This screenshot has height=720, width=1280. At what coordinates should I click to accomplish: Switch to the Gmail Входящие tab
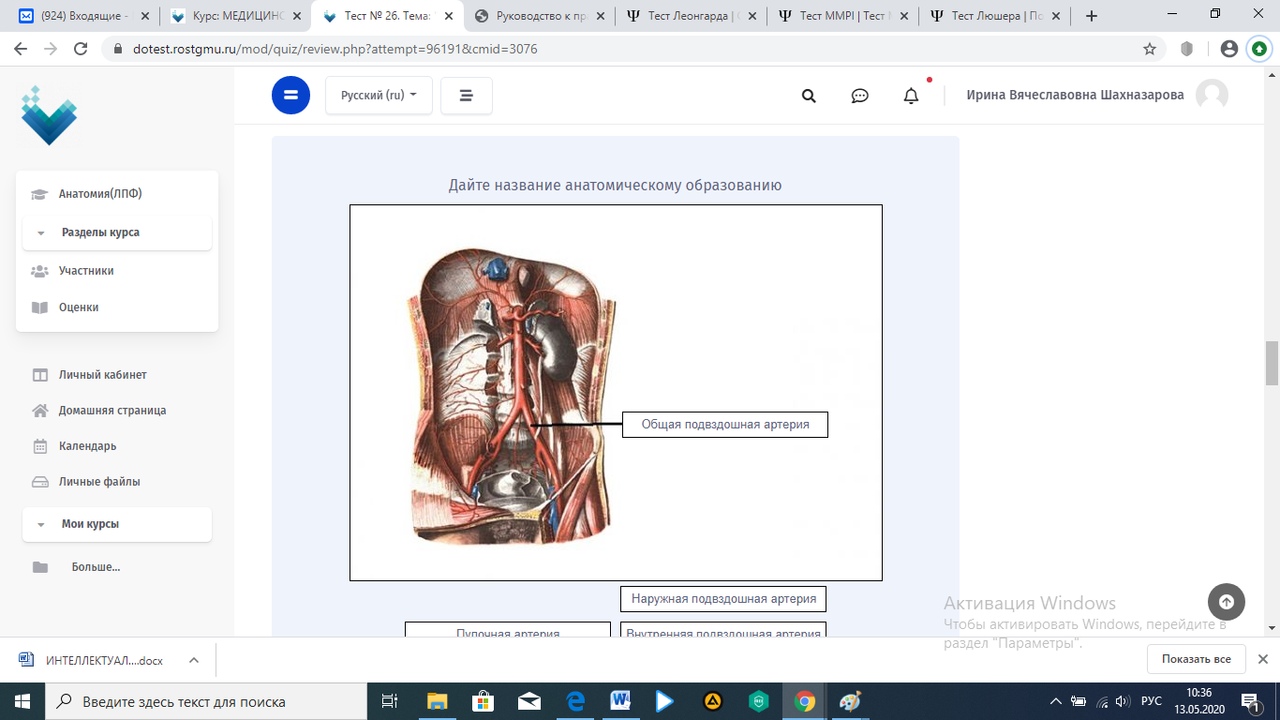80,16
